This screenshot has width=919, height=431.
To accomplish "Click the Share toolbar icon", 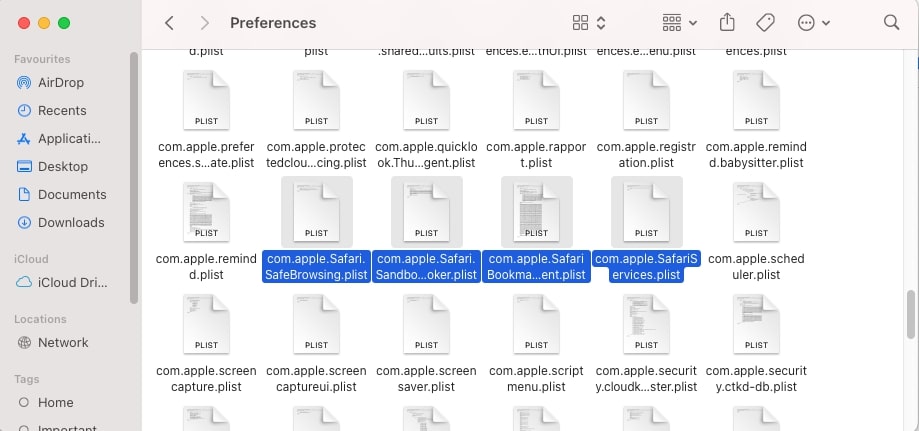I will tap(727, 22).
